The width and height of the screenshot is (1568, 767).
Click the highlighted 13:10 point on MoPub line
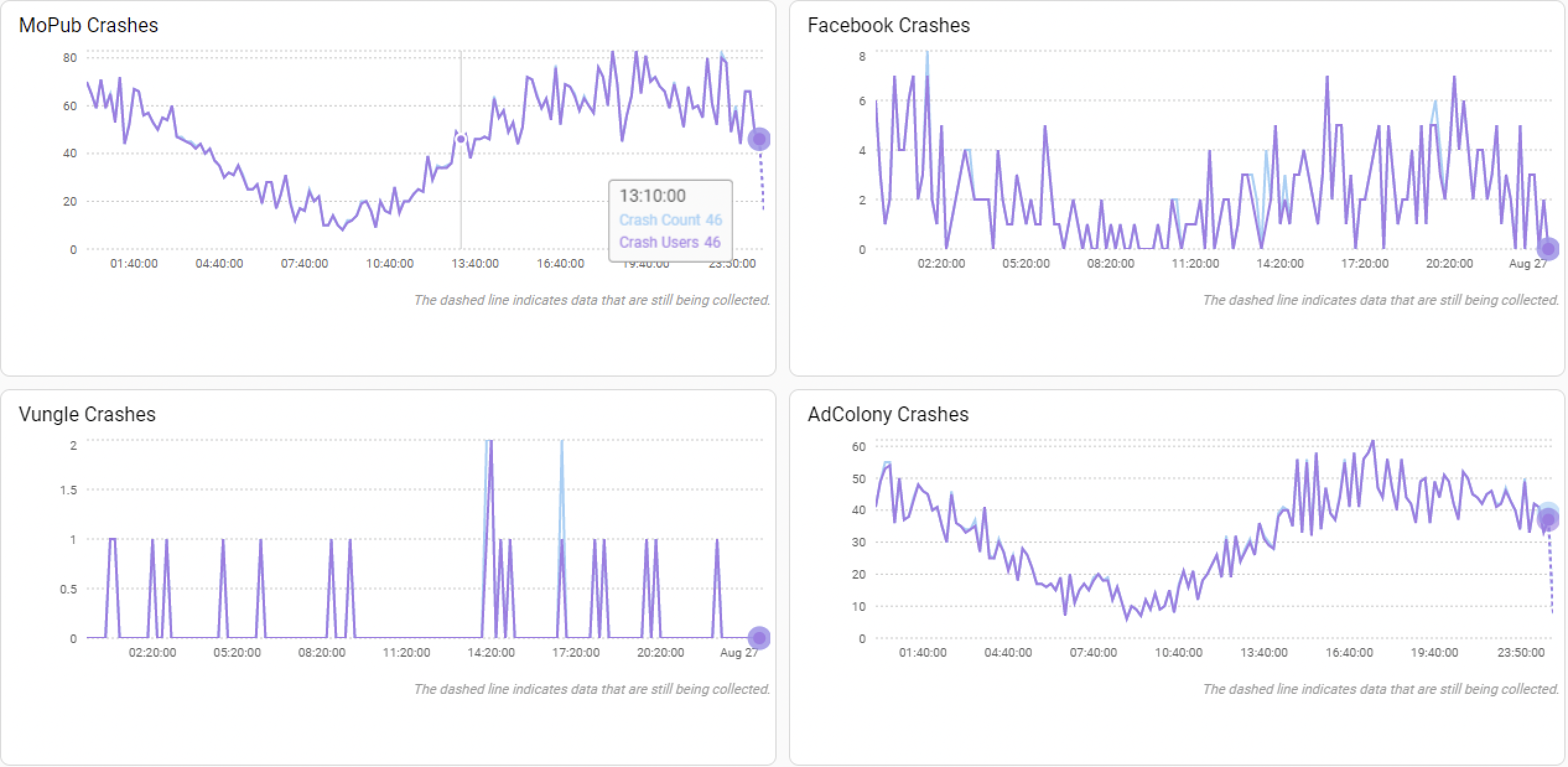pos(461,139)
